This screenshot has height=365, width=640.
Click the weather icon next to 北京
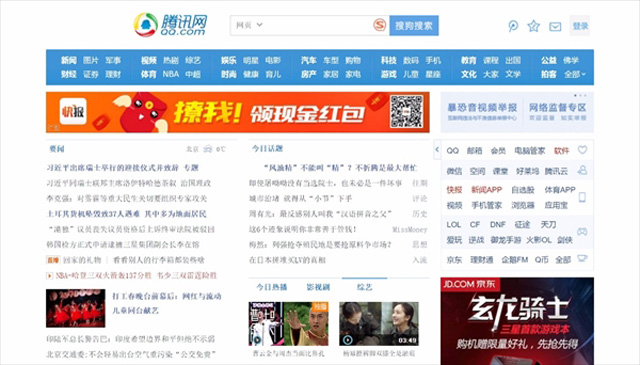[x=208, y=149]
